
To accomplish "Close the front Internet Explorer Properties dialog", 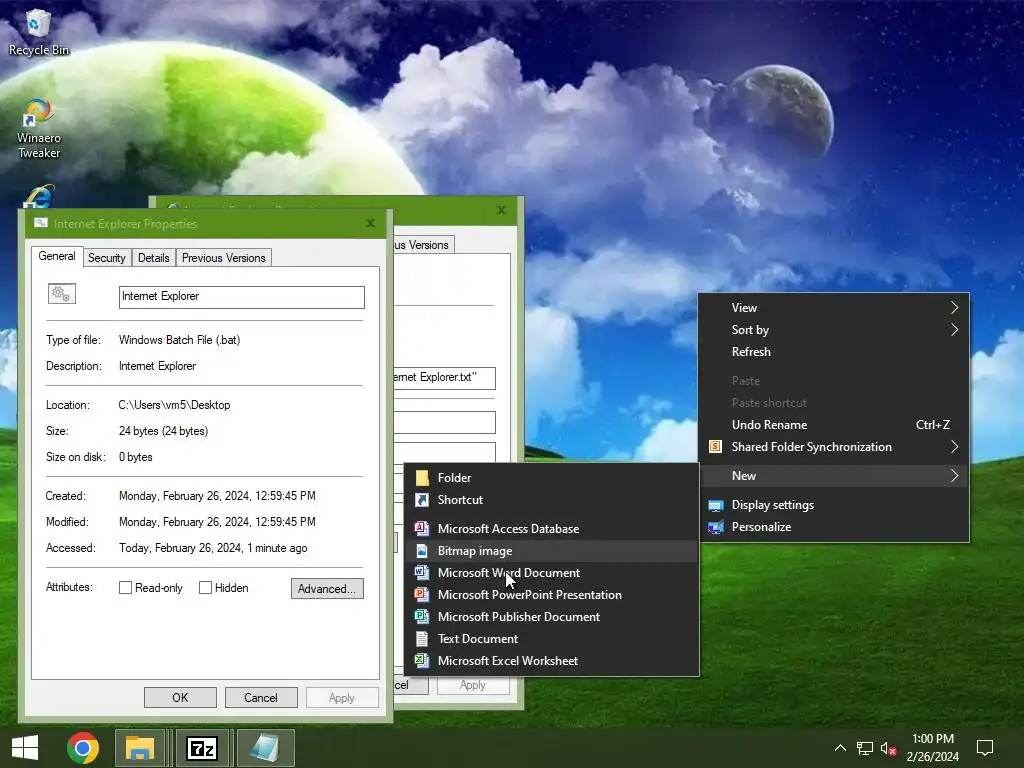I will click(370, 223).
